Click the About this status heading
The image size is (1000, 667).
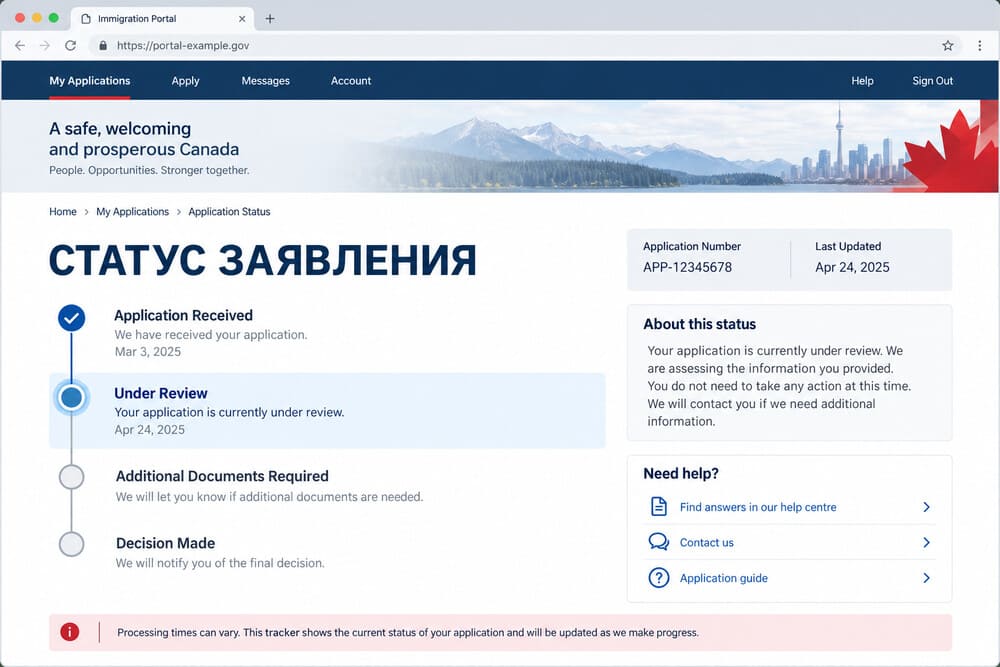pos(700,324)
